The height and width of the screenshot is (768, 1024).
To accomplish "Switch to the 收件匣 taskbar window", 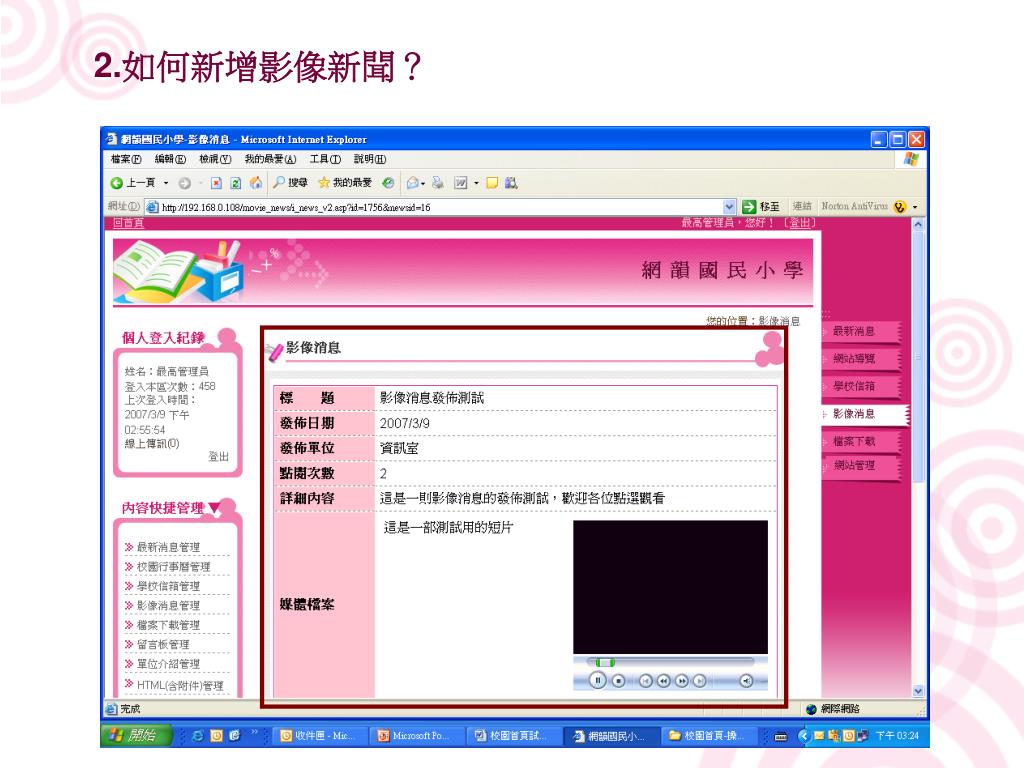I will pyautogui.click(x=319, y=735).
